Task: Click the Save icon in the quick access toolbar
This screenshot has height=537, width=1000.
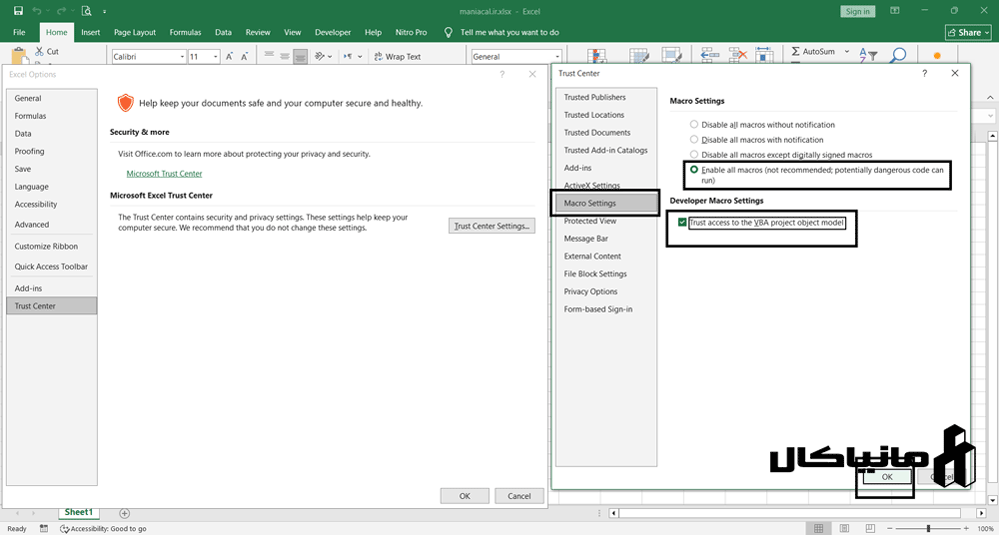Action: (18, 11)
